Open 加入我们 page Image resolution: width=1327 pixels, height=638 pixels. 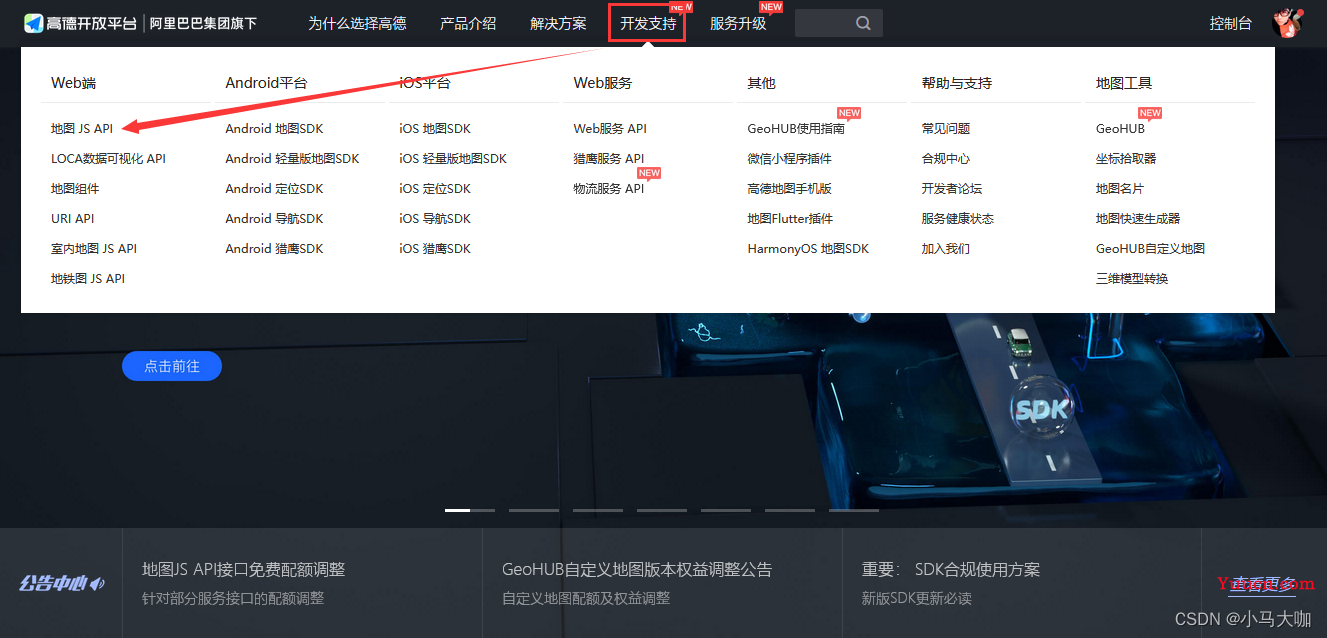(x=946, y=248)
